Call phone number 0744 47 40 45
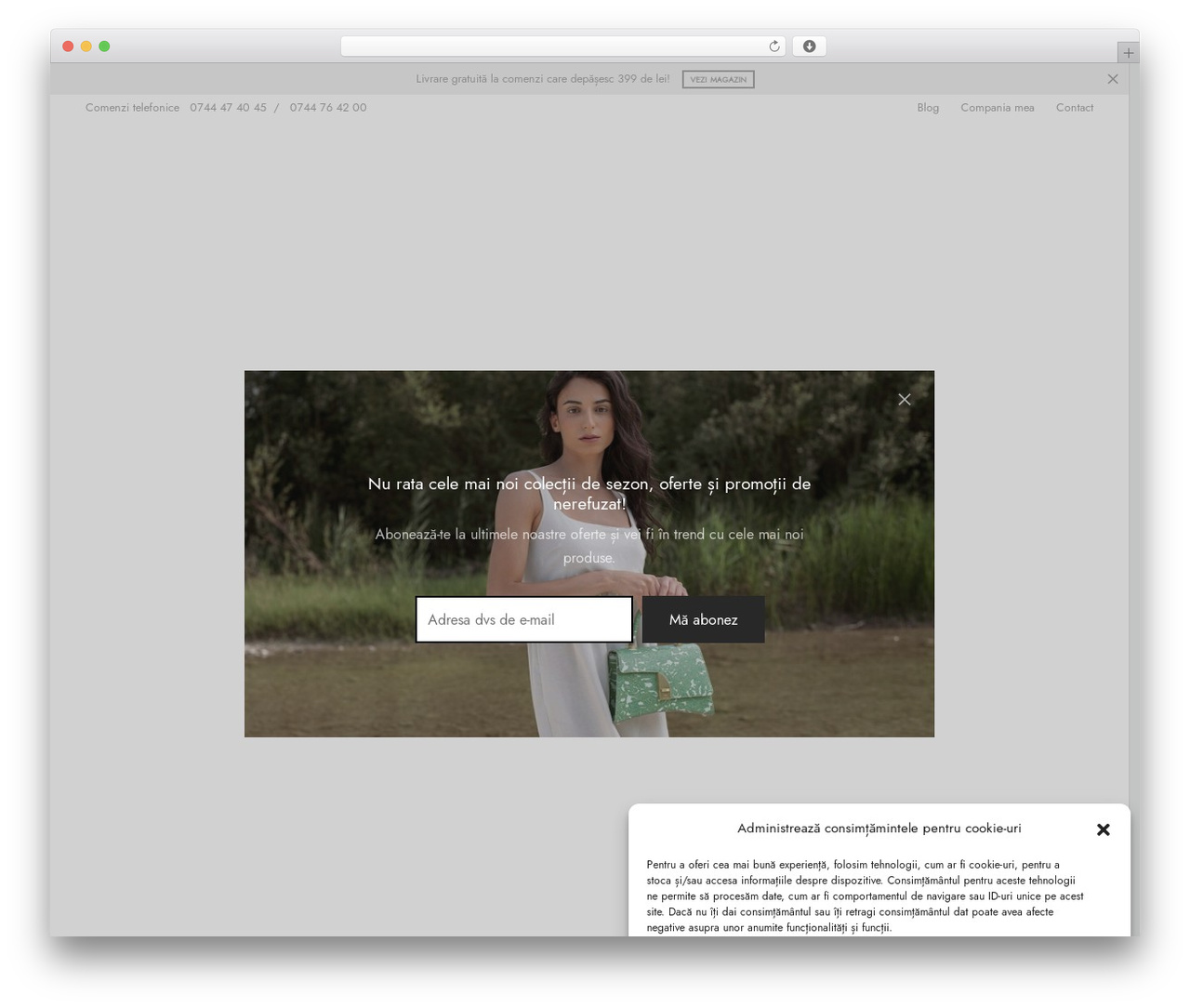 228,108
